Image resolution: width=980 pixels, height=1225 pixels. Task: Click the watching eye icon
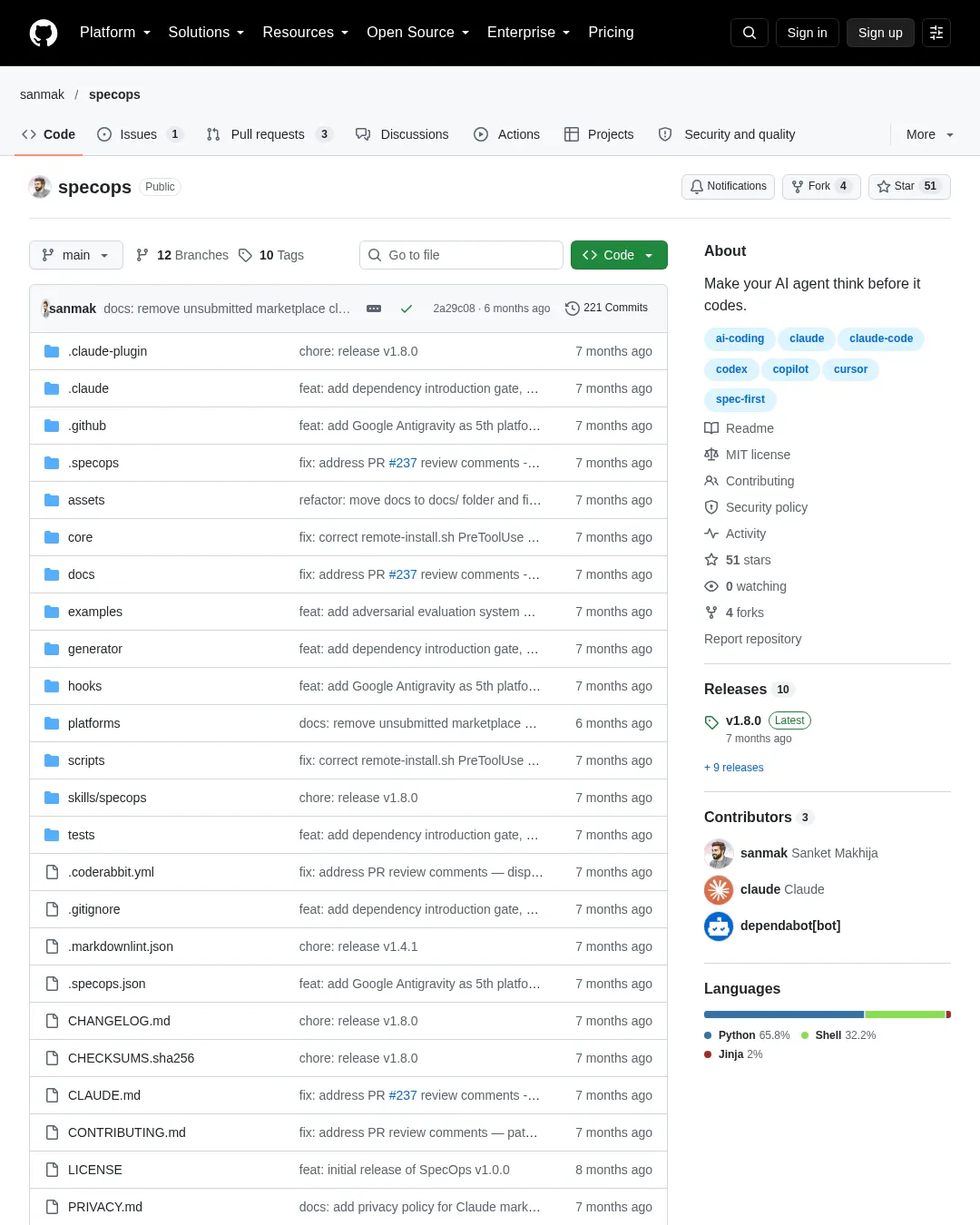point(711,586)
